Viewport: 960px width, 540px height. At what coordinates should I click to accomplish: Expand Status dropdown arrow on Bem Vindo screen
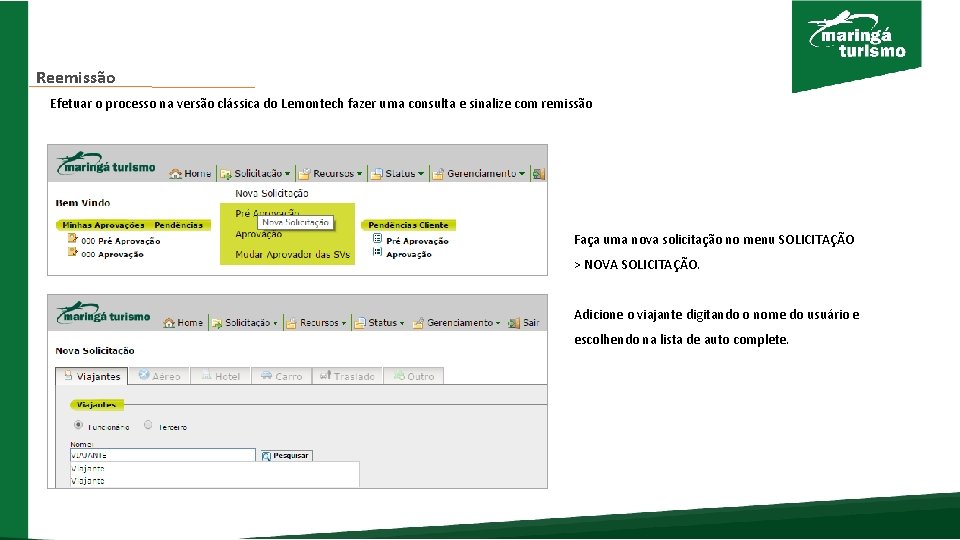coord(421,174)
